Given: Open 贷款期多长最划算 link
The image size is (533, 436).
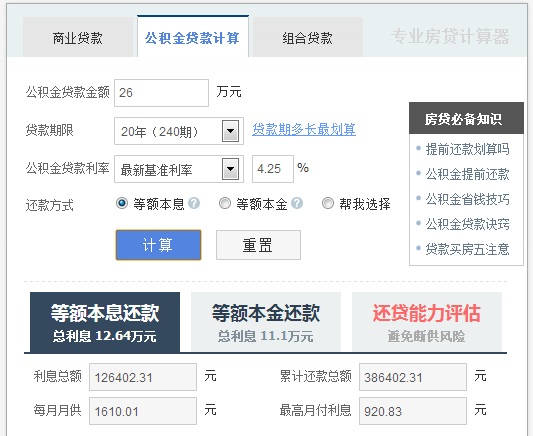Looking at the screenshot, I should pos(304,130).
